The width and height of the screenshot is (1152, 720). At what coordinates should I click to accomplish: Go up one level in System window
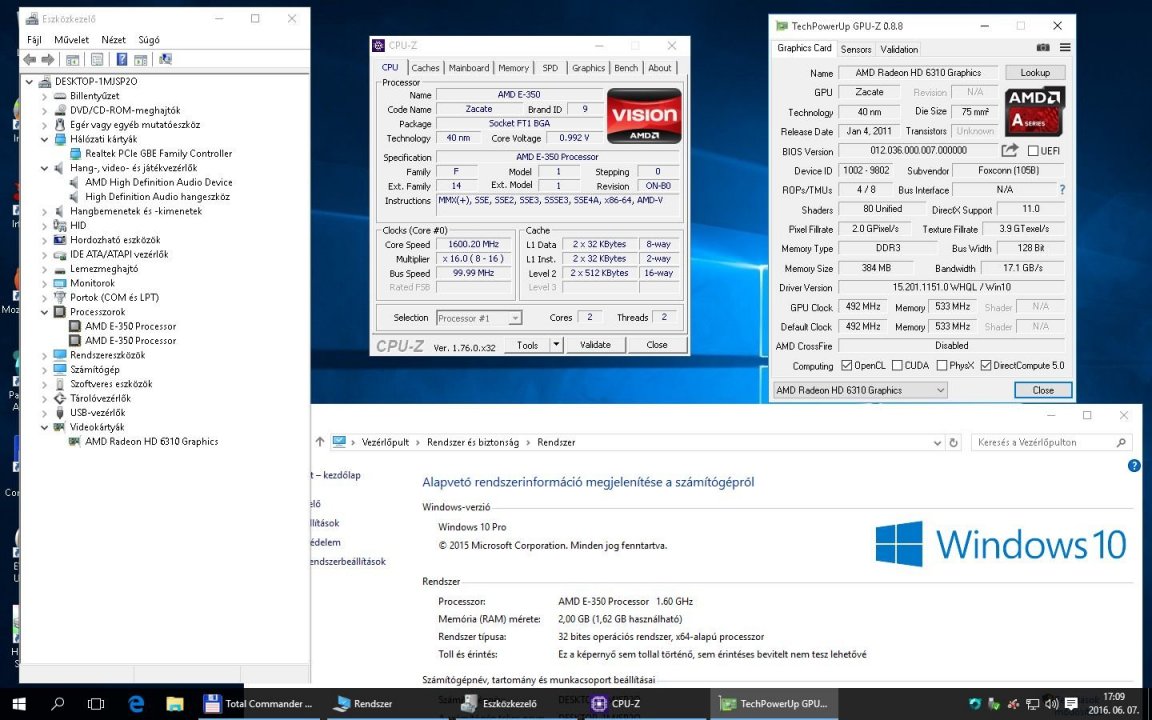tap(320, 442)
